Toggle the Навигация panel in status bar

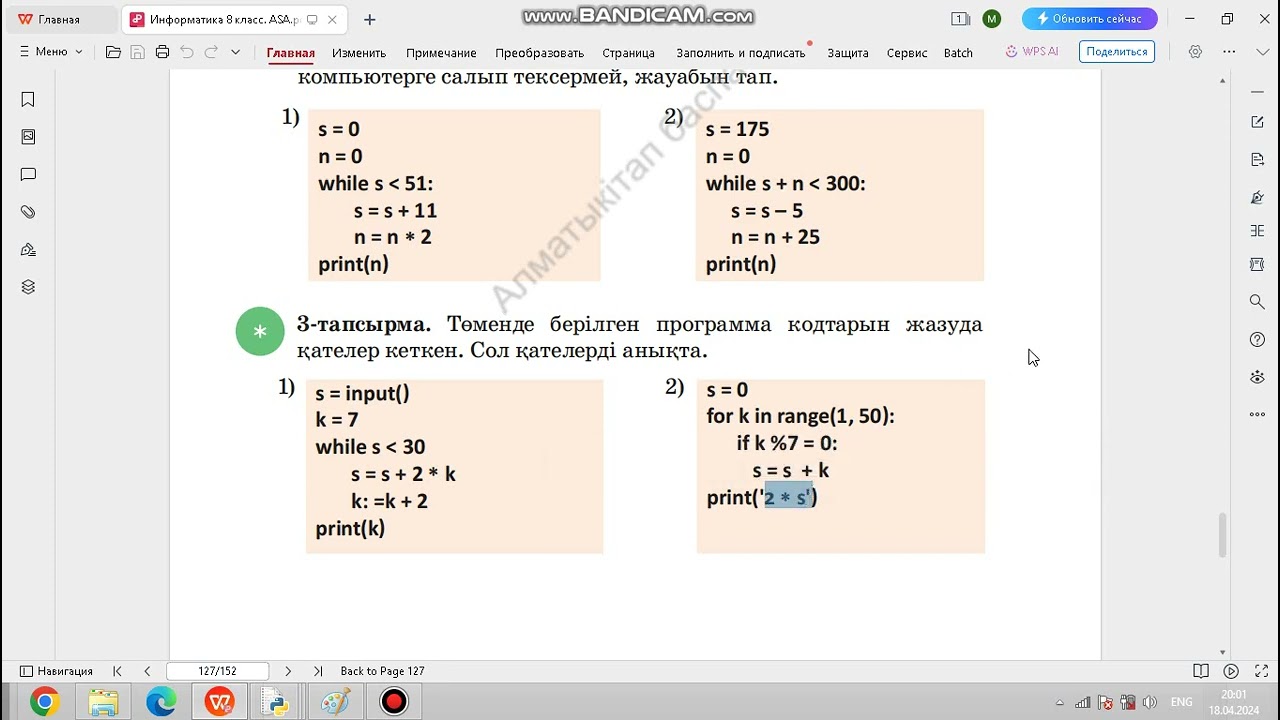coord(57,671)
